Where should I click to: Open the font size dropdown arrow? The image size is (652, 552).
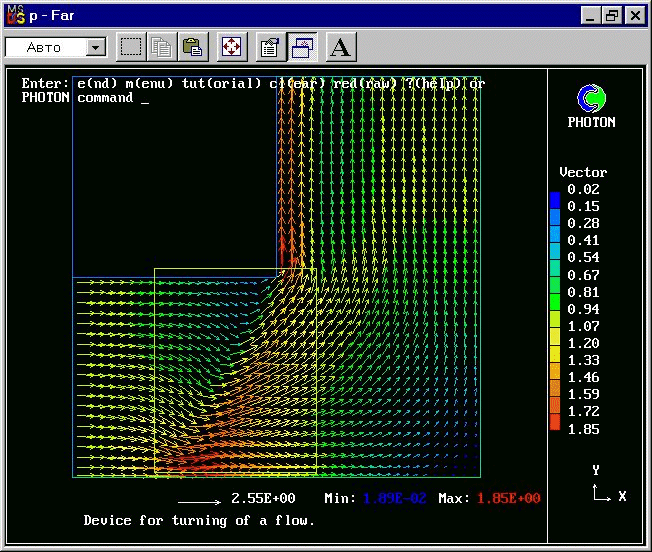96,47
